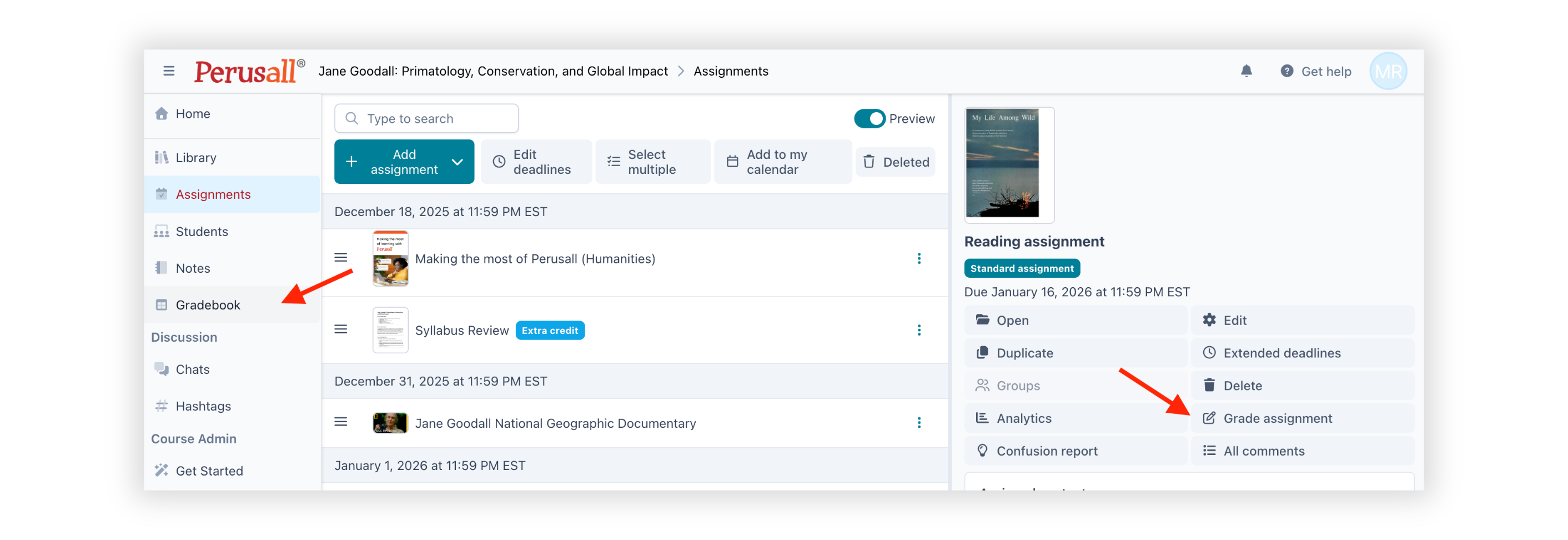Click the Due January 16, 2026 text
Screen dimensions: 1568x540
(x=1077, y=292)
